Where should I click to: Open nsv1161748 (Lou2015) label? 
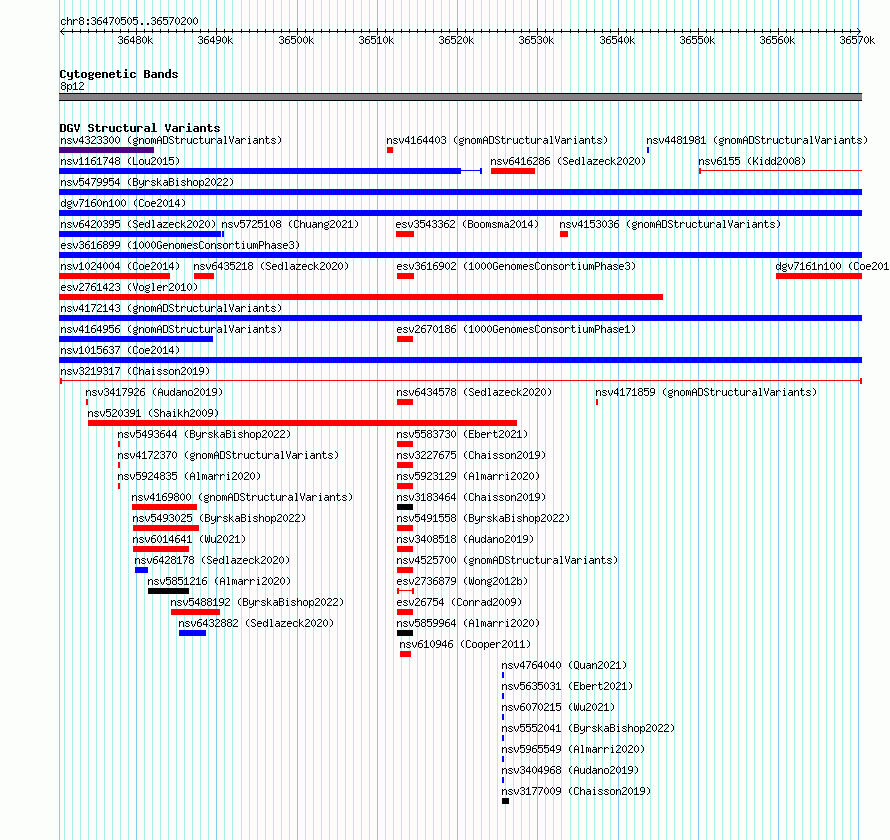(120, 161)
